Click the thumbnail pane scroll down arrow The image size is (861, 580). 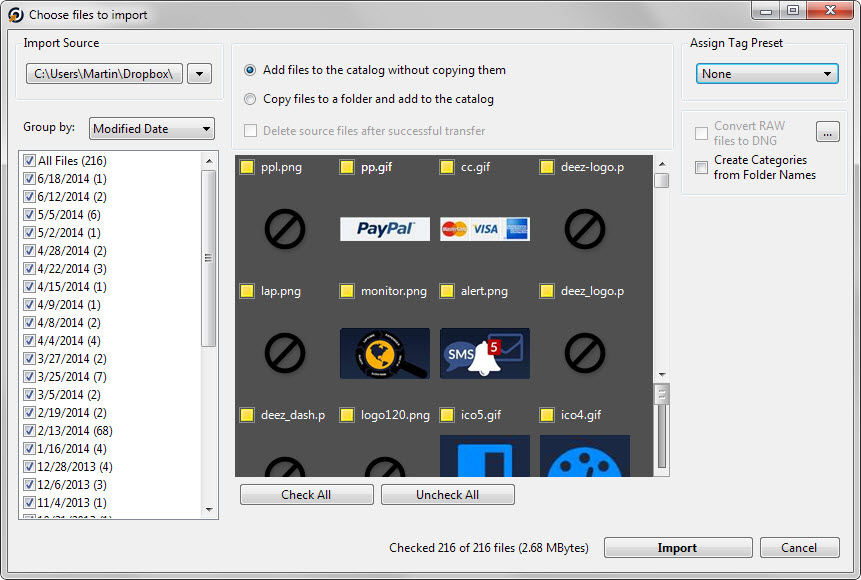pos(662,375)
